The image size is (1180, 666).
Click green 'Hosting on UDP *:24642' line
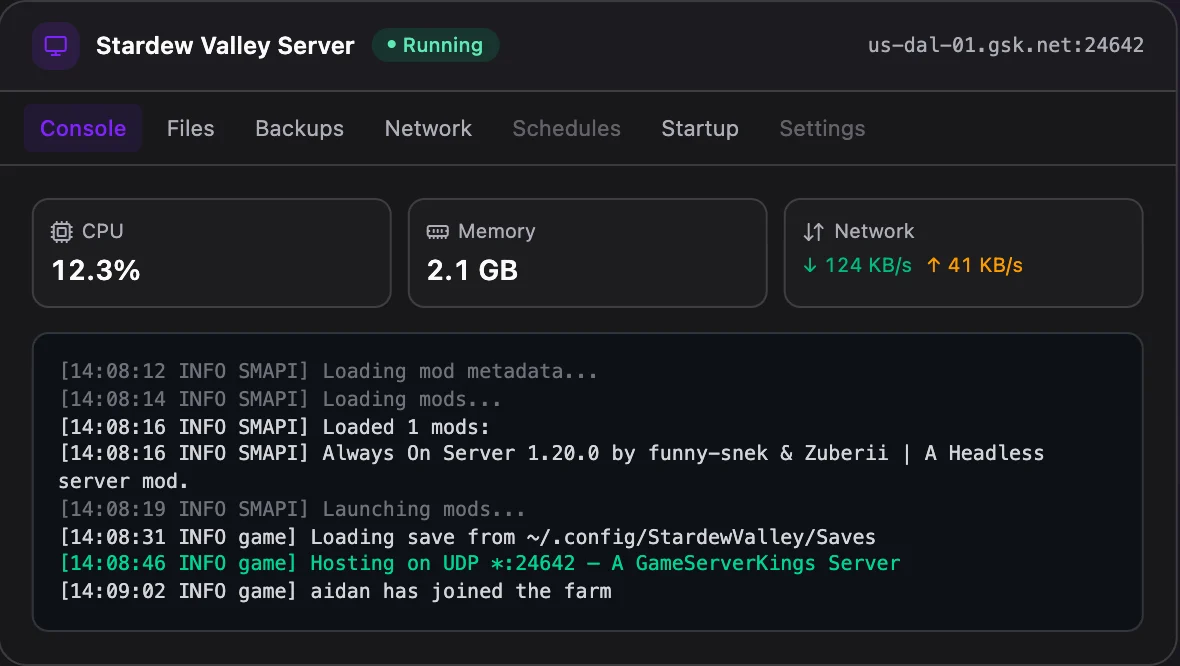click(479, 563)
